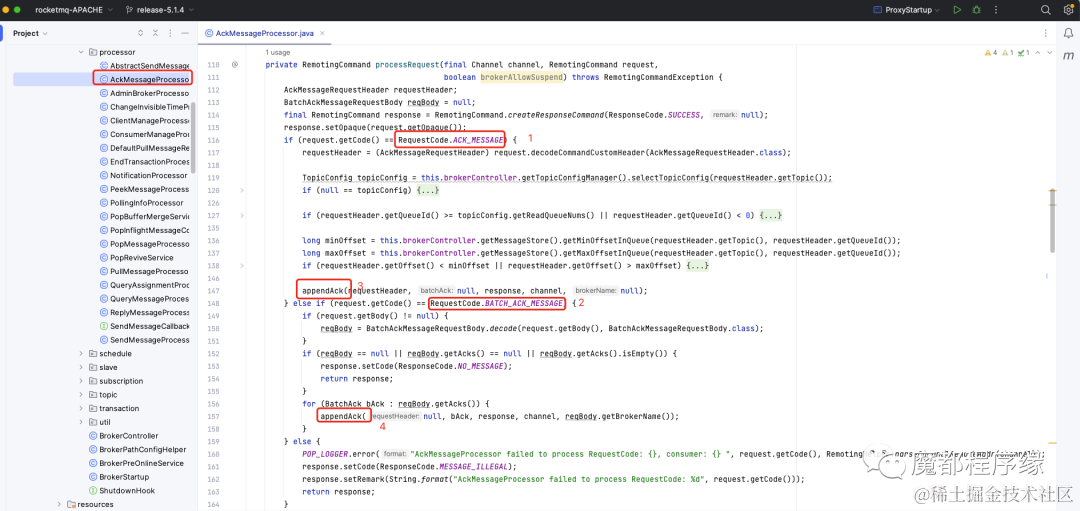
Task: Expand the topic folder
Action: (x=81, y=395)
